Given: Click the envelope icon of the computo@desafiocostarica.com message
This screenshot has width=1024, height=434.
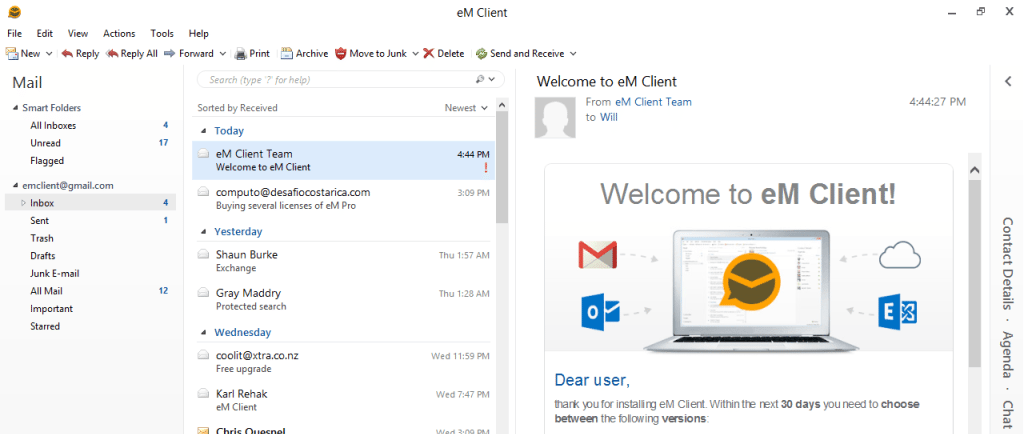Looking at the screenshot, I should [203, 192].
